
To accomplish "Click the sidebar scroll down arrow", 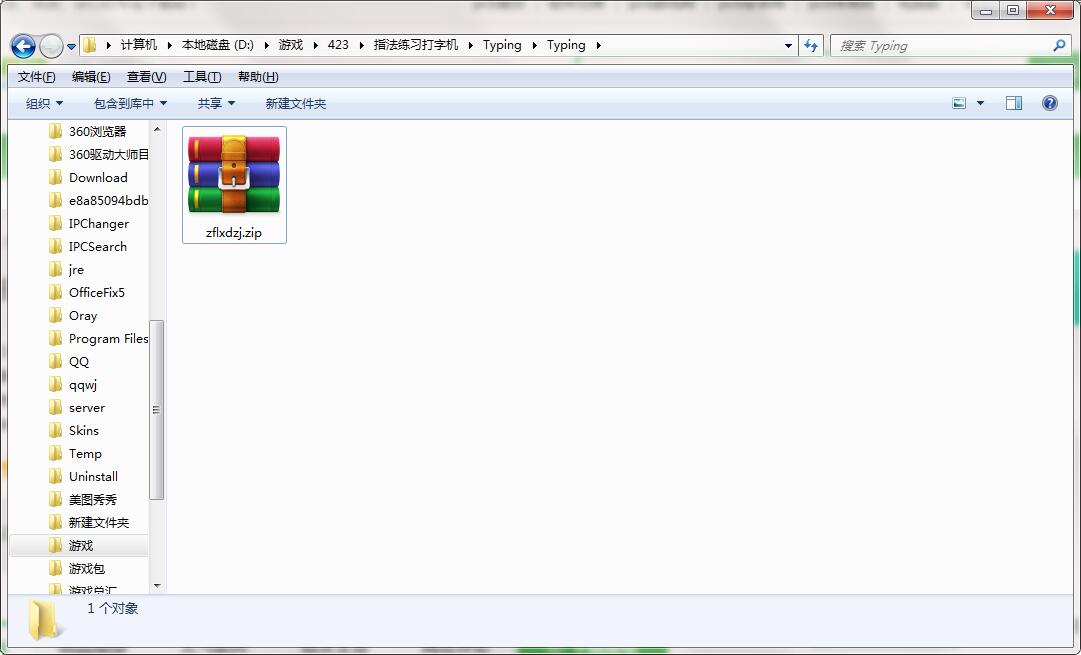I will (157, 586).
